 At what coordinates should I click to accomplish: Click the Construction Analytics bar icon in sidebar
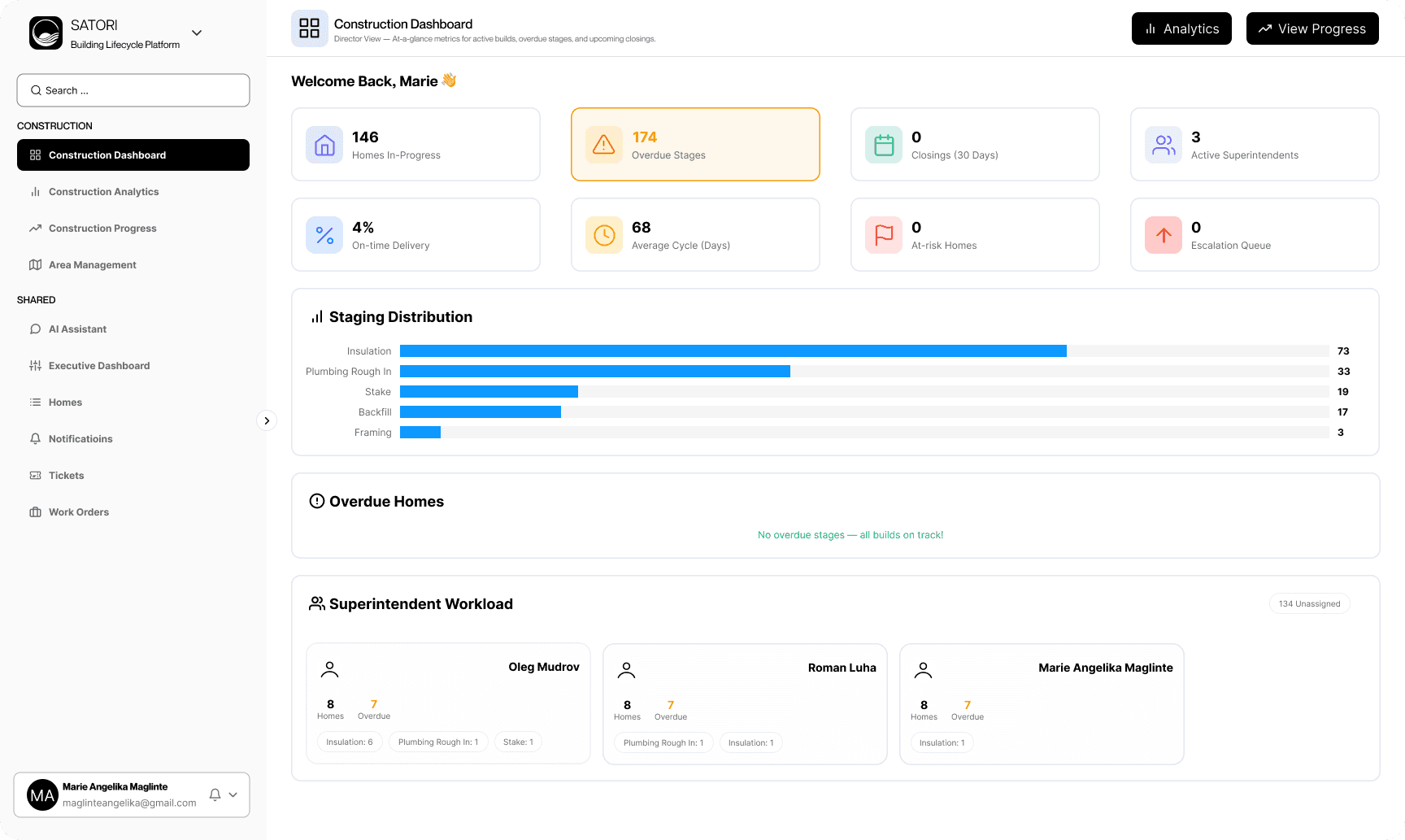tap(35, 192)
